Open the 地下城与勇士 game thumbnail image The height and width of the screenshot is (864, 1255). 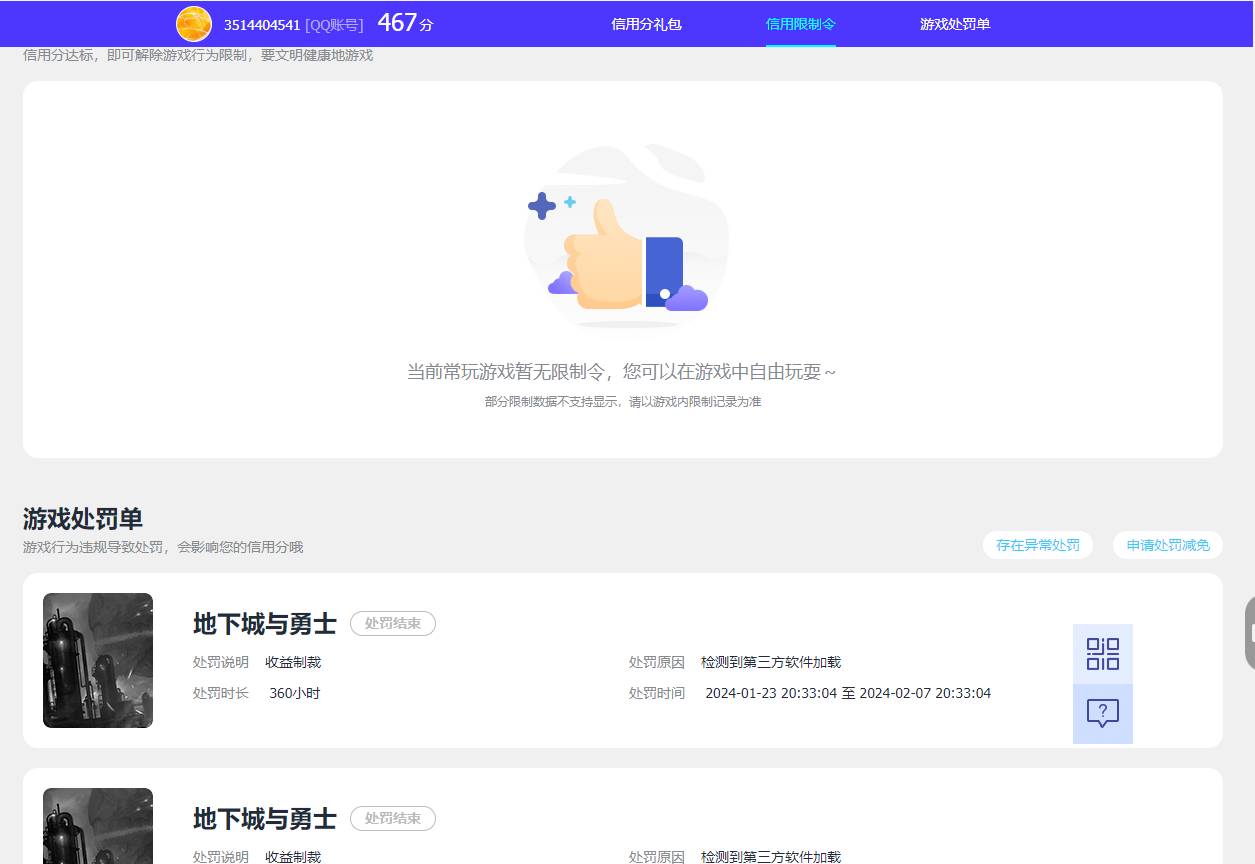tap(97, 660)
